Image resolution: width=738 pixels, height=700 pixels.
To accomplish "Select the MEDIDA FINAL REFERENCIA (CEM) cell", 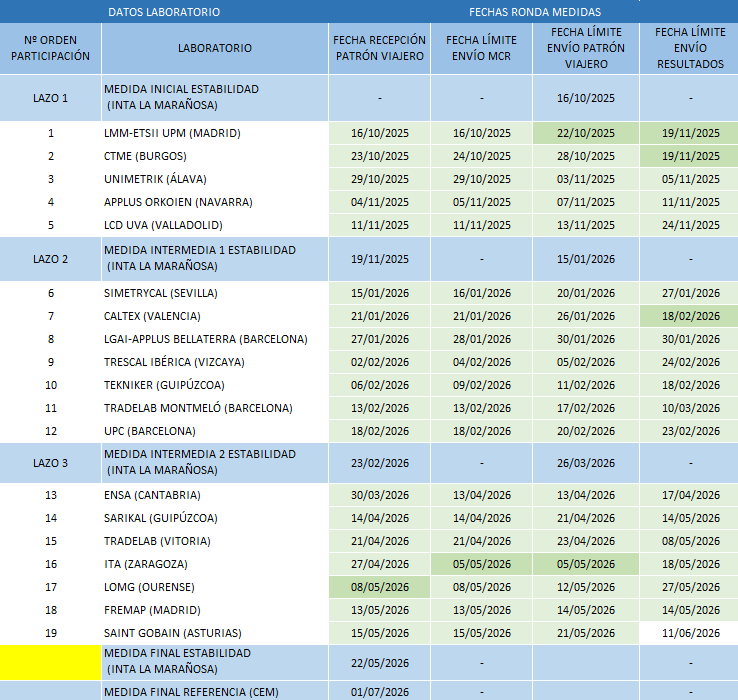I will tap(215, 692).
